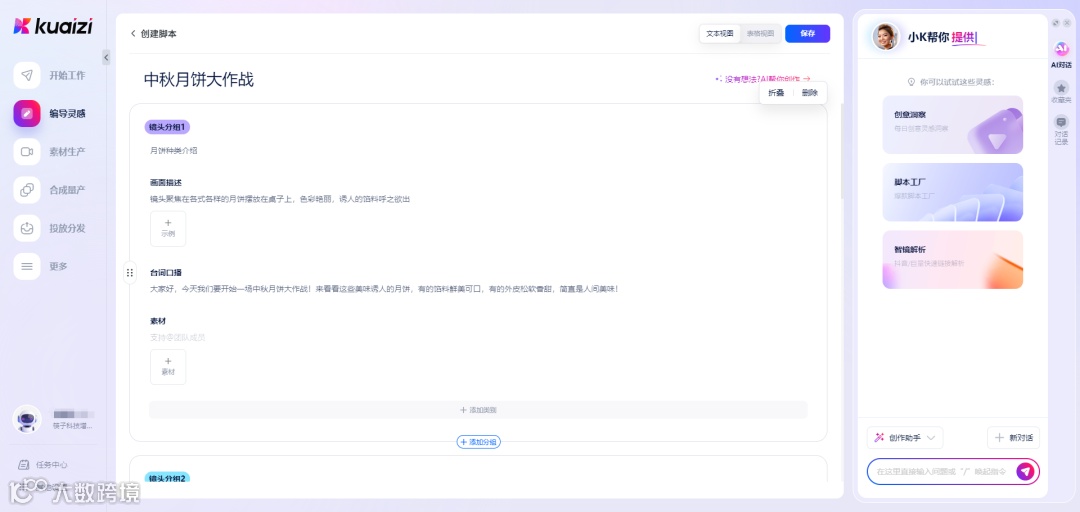Open the 收藏夹 star icon

[x=1061, y=88]
